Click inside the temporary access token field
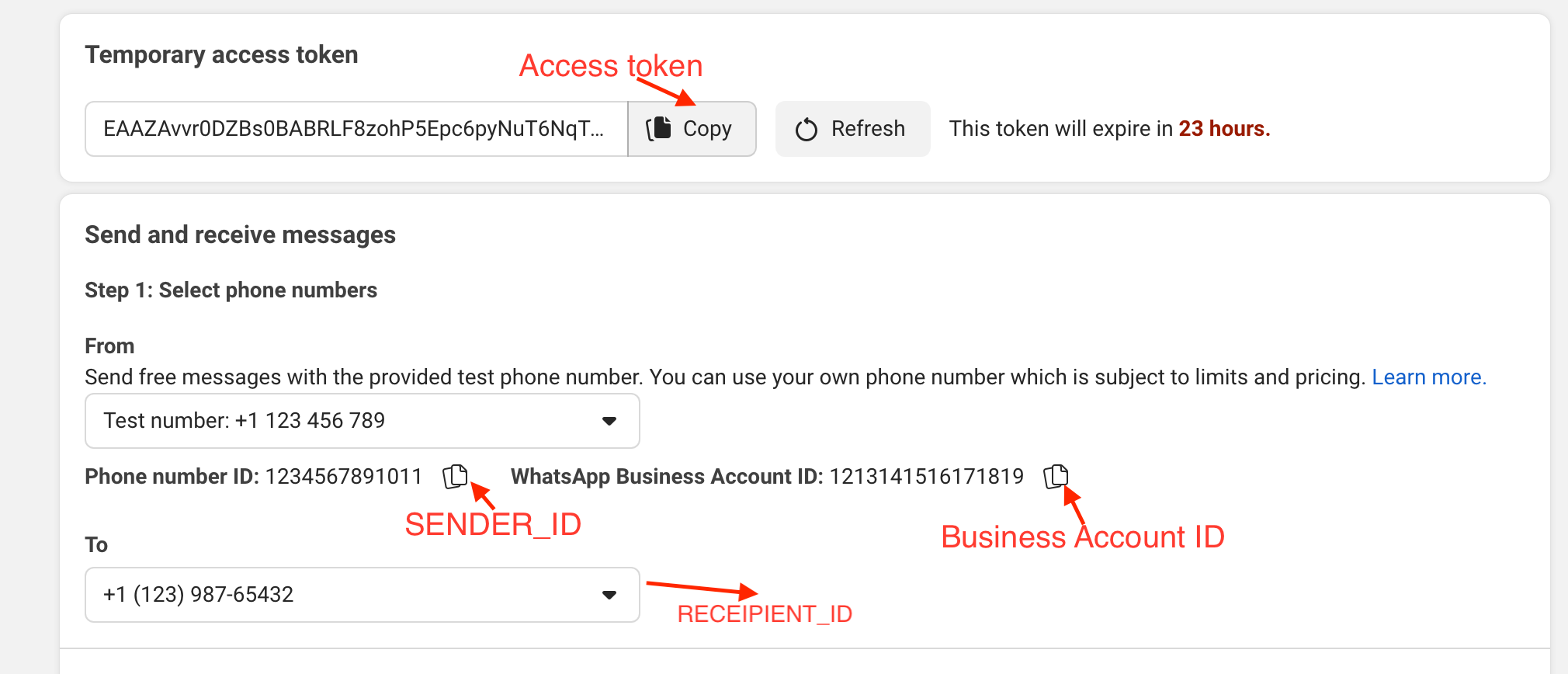This screenshot has width=1568, height=674. pos(354,129)
